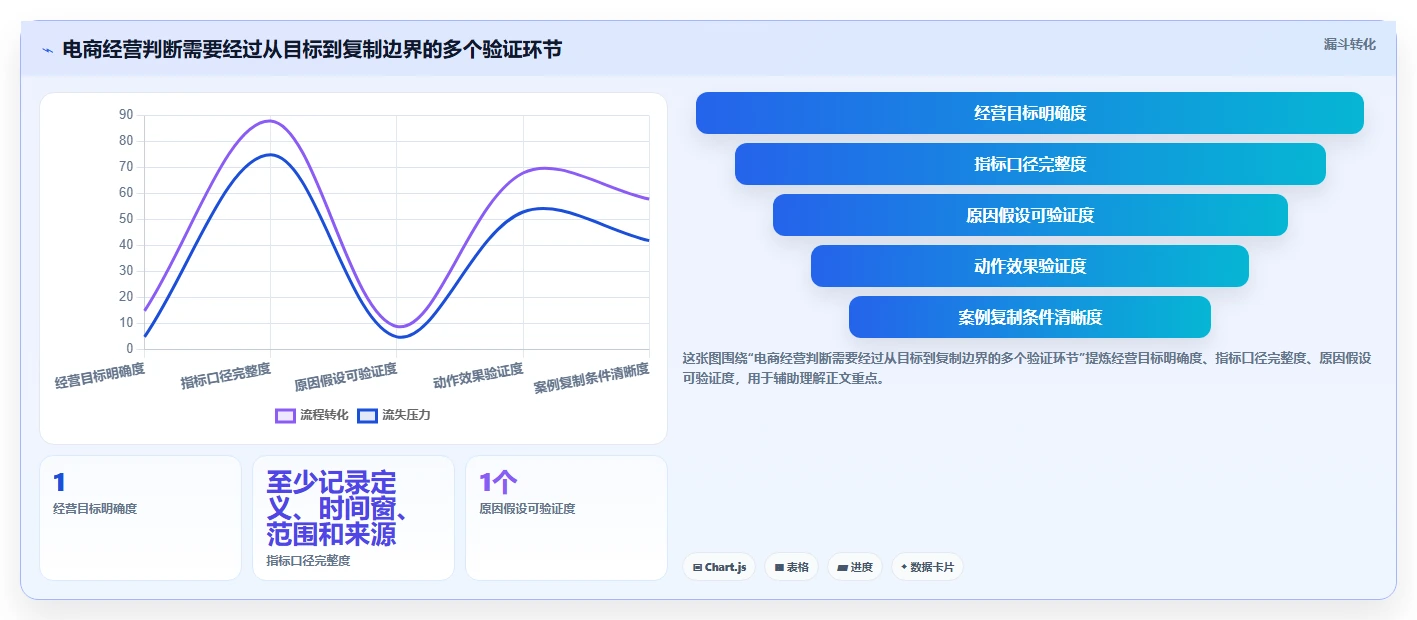Select the 指标口径完整度 funnel bar

click(1030, 164)
